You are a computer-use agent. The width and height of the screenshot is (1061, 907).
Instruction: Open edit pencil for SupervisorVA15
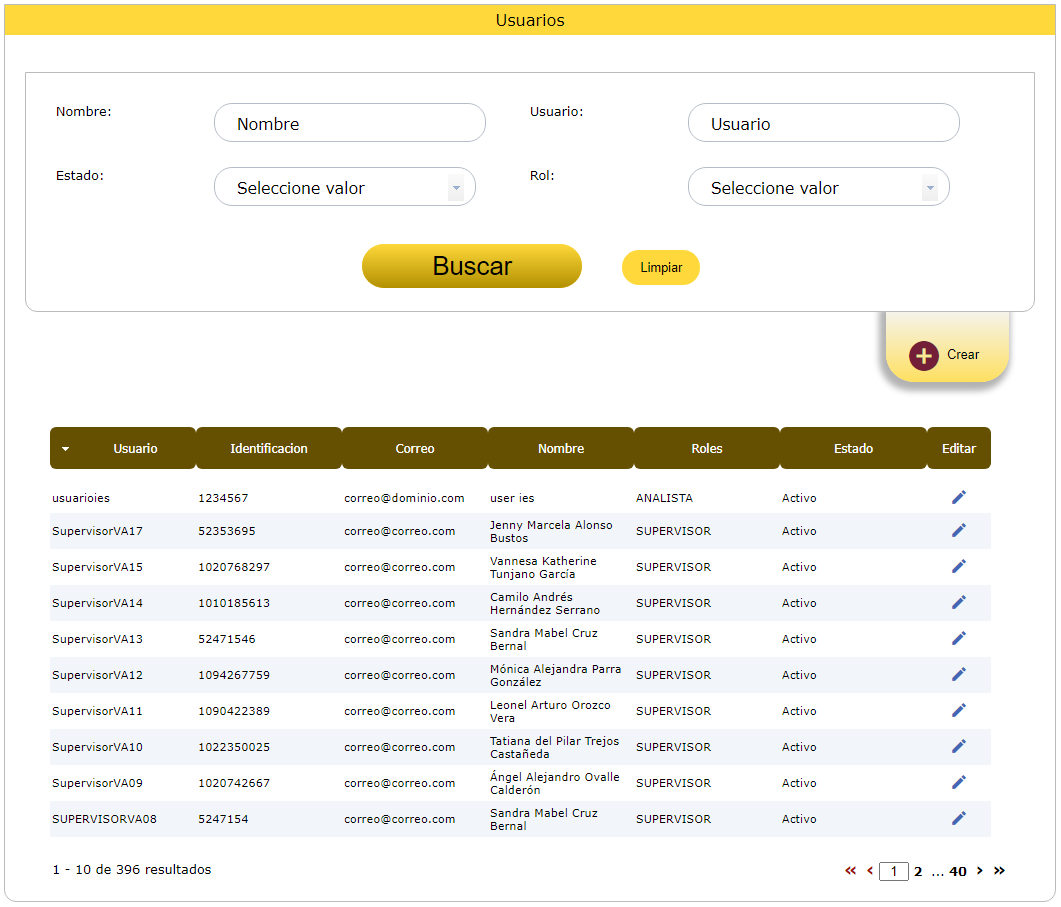point(958,566)
